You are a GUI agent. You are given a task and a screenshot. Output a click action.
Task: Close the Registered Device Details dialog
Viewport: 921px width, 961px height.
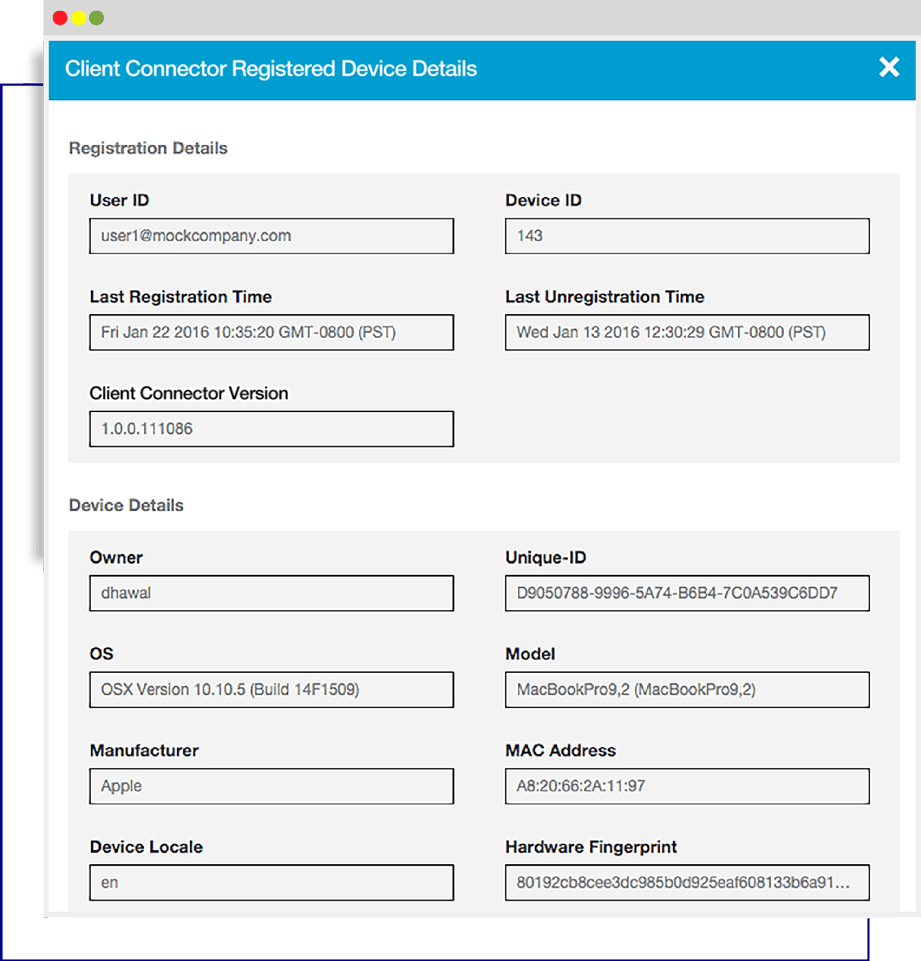click(x=888, y=68)
